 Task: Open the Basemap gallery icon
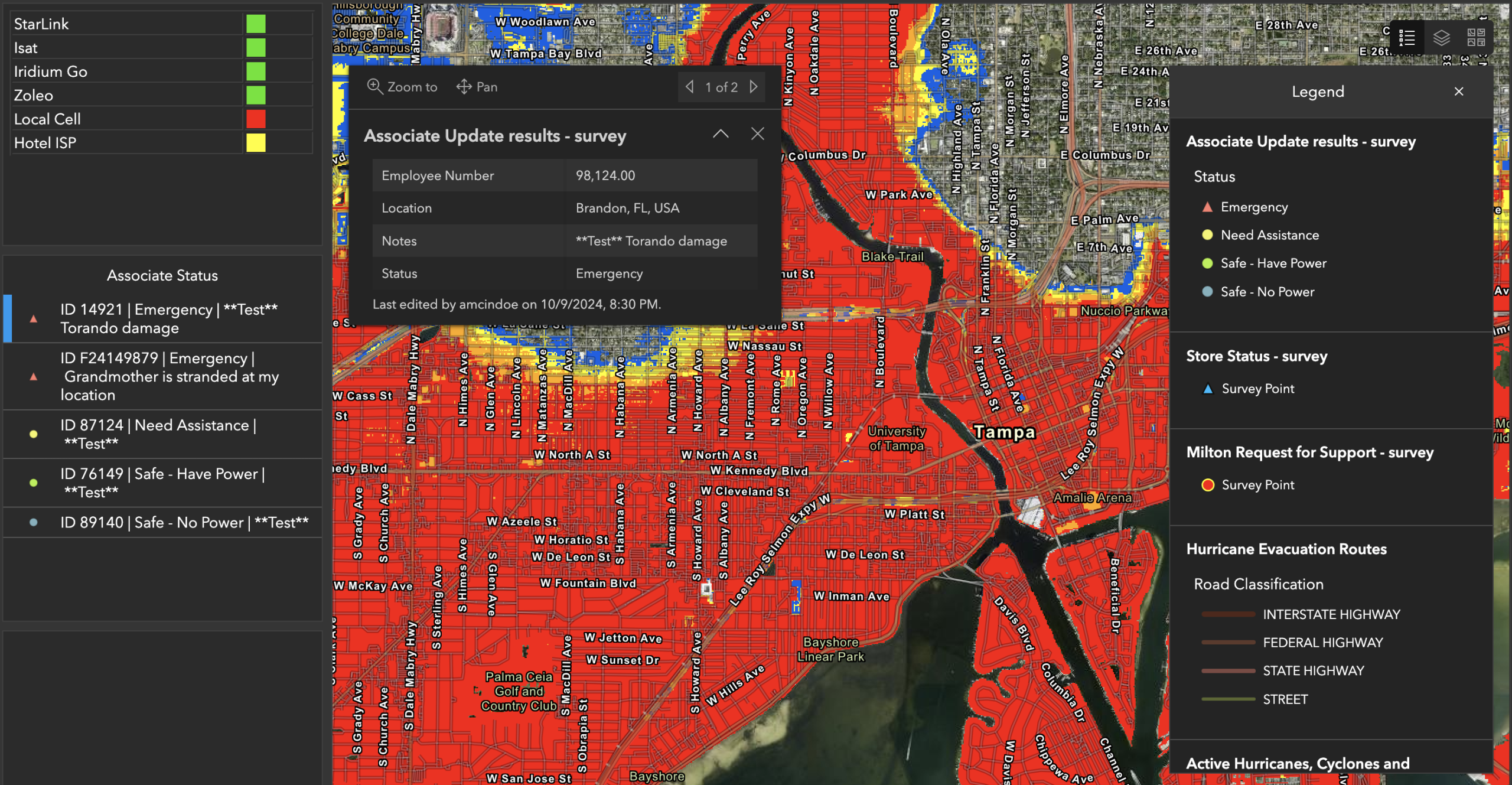tap(1476, 38)
